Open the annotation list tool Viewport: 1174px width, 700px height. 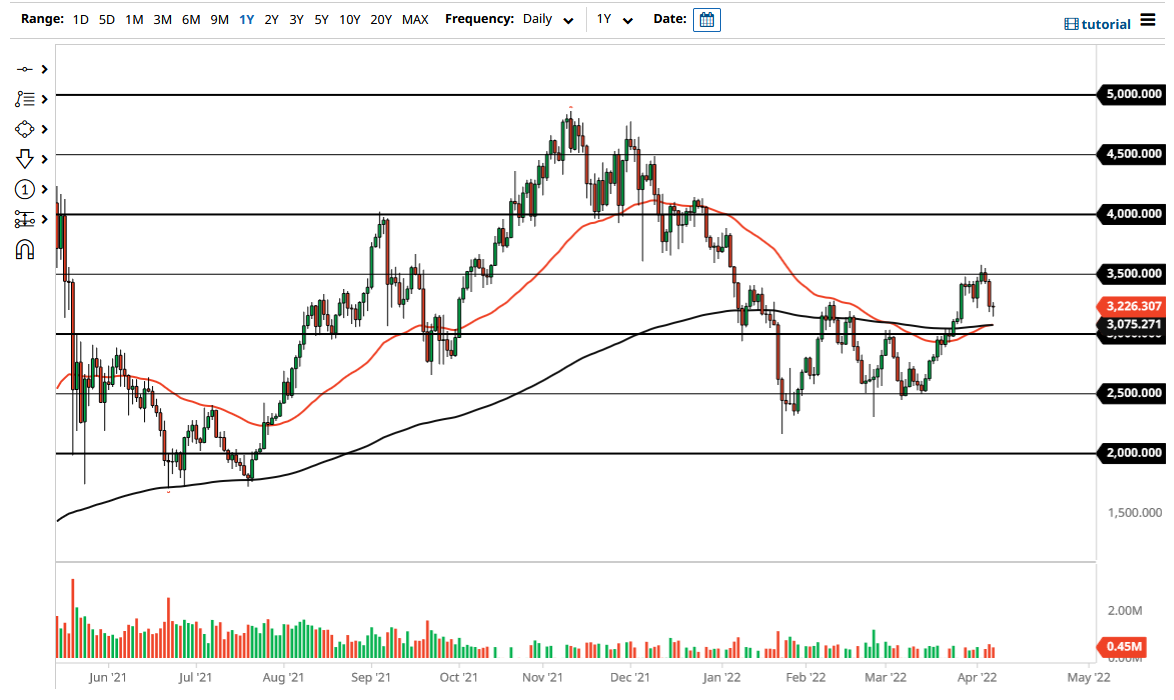25,98
